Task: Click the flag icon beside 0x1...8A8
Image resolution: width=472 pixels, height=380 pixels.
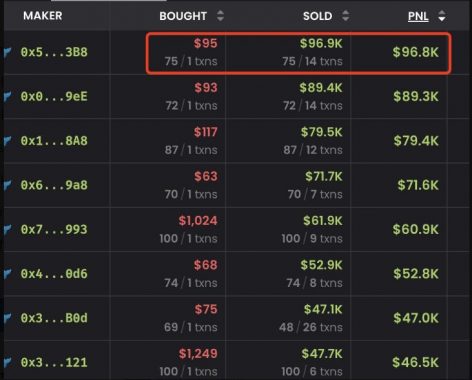Action: tap(7, 141)
